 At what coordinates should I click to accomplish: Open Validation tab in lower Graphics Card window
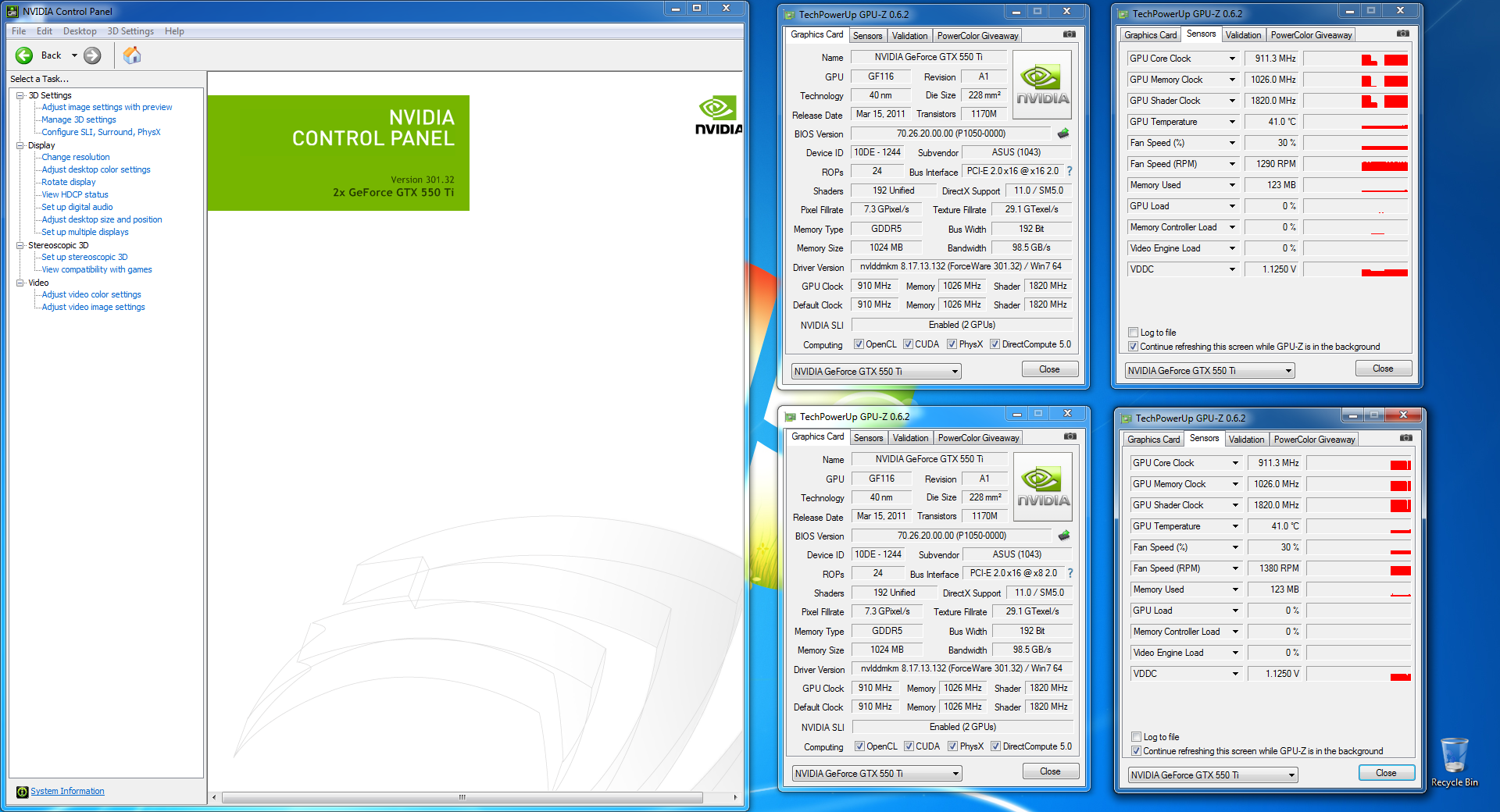point(911,438)
